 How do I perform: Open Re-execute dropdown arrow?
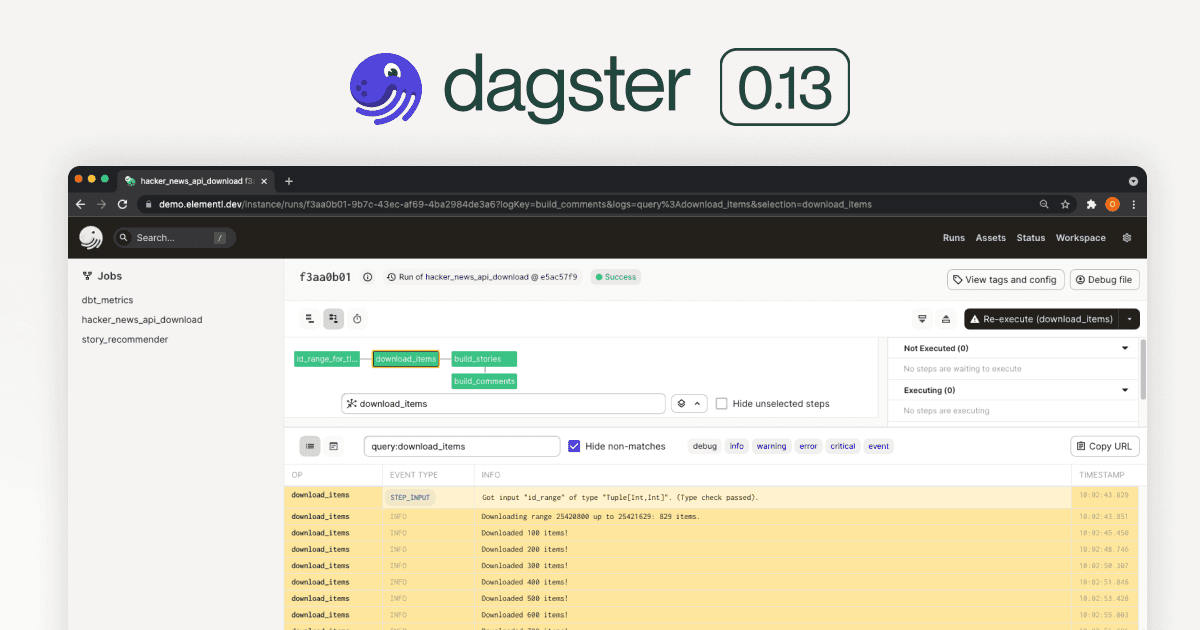(x=1129, y=319)
